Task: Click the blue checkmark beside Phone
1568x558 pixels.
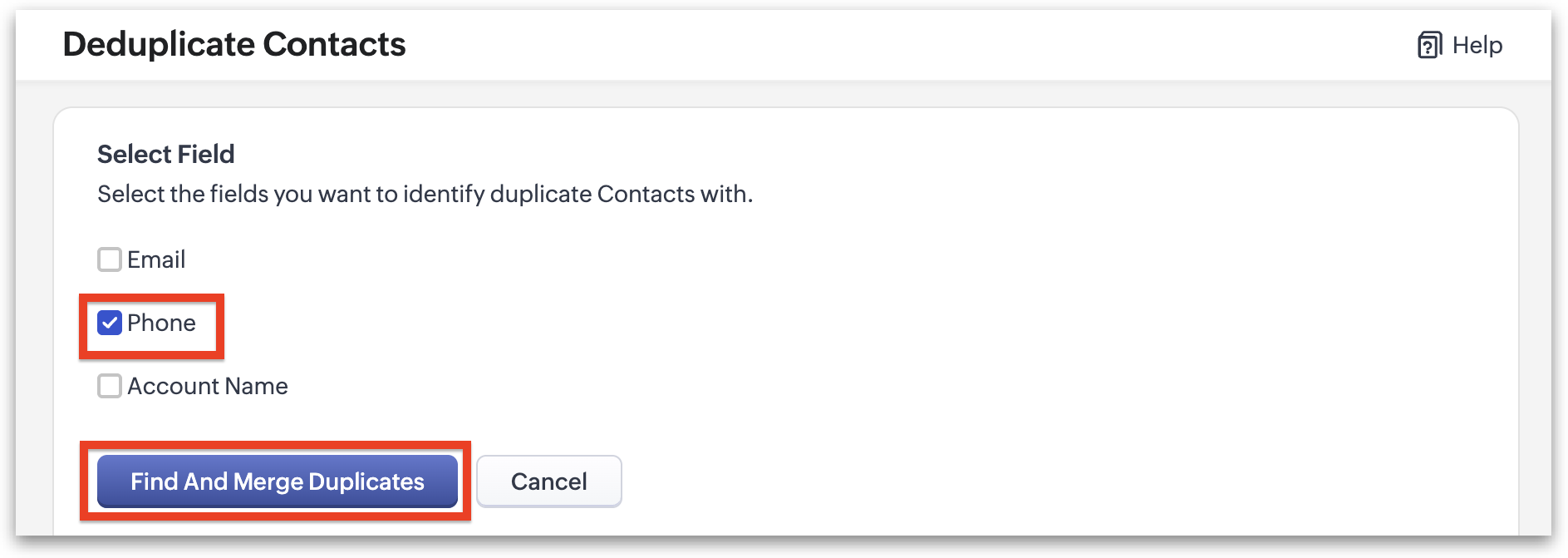Action: click(110, 323)
